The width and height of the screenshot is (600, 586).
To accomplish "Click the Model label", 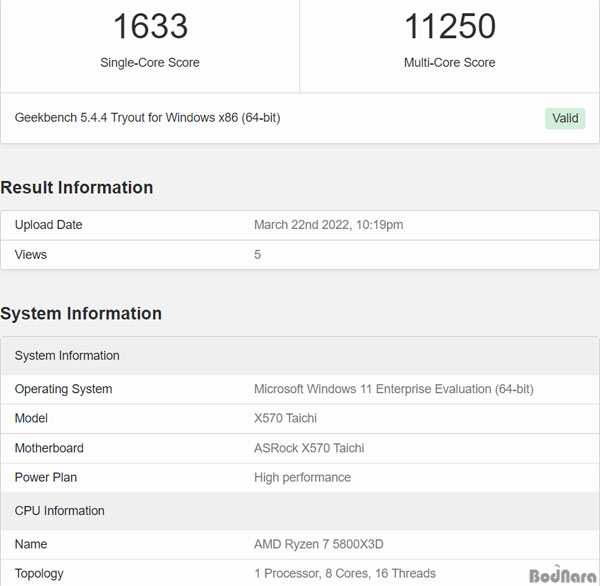I will (31, 418).
